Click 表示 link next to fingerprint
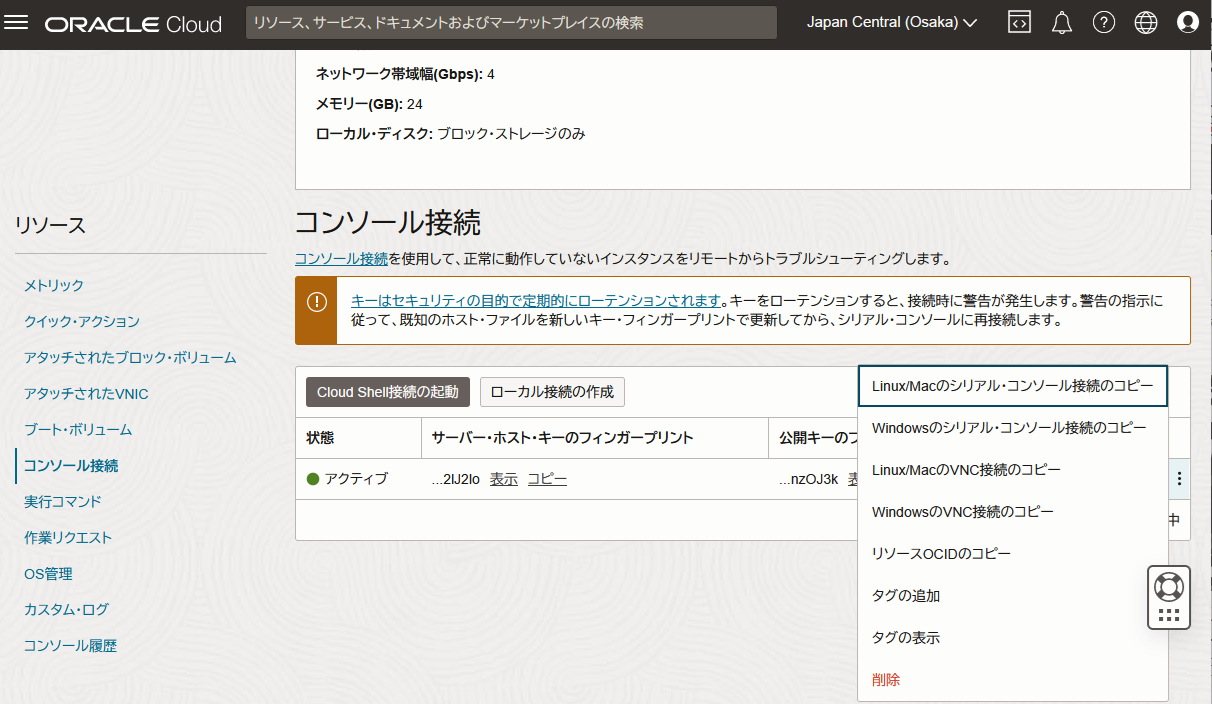Image resolution: width=1212 pixels, height=704 pixels. pos(503,479)
